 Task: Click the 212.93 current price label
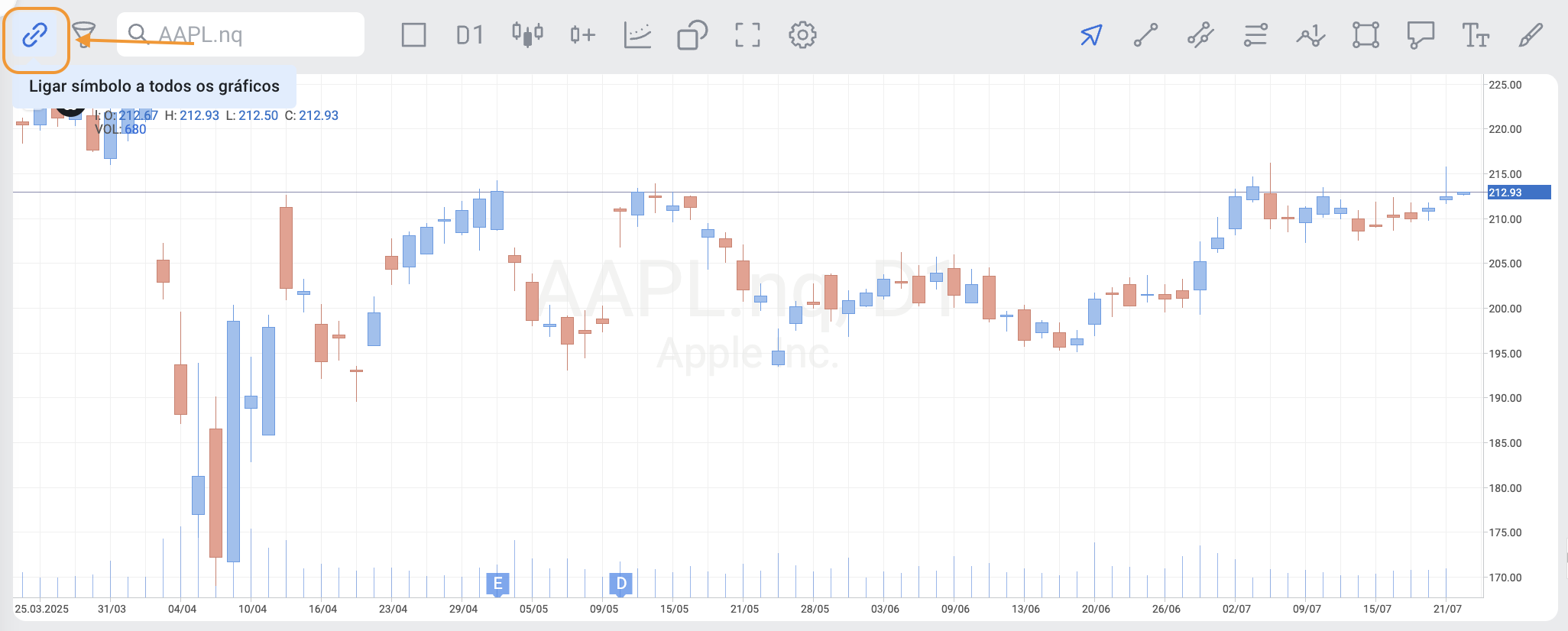tap(1519, 193)
